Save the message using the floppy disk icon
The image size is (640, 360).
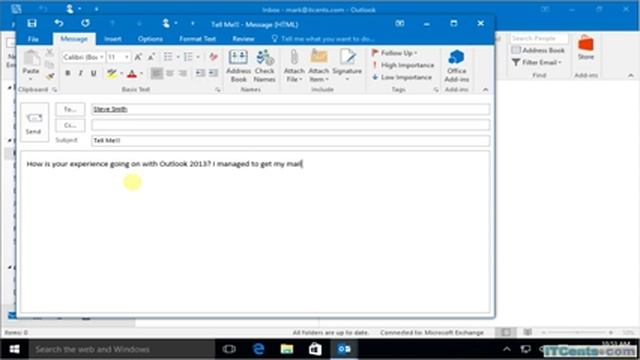[32, 24]
